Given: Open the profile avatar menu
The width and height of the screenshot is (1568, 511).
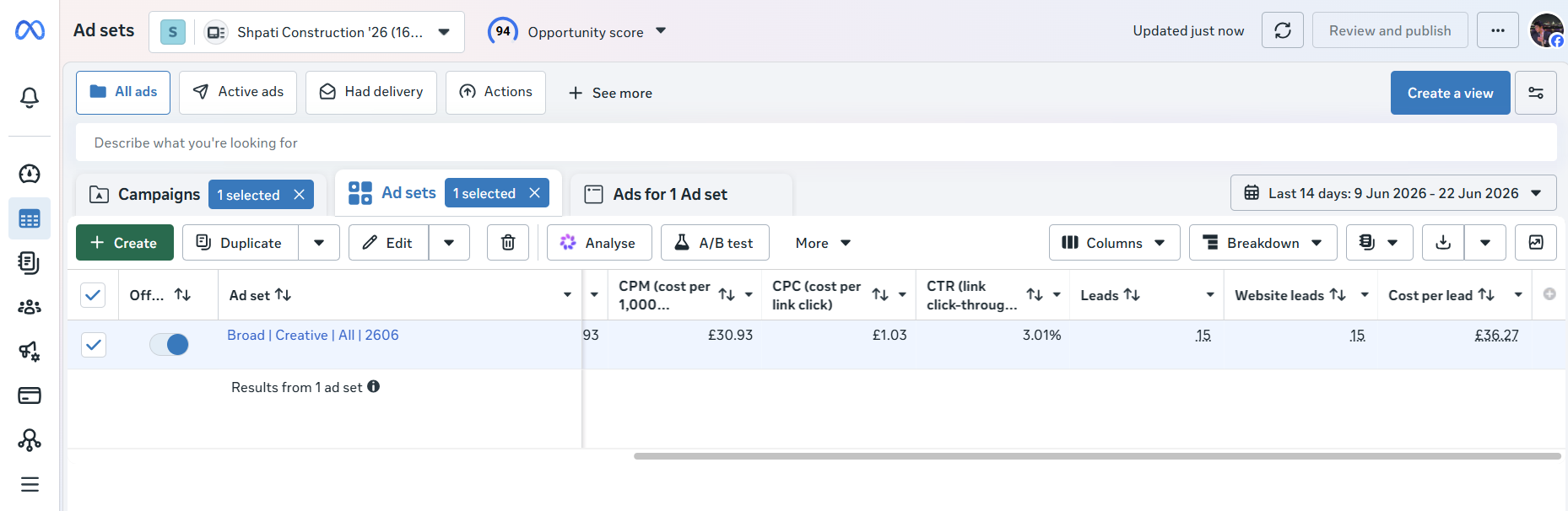Looking at the screenshot, I should tap(1547, 30).
